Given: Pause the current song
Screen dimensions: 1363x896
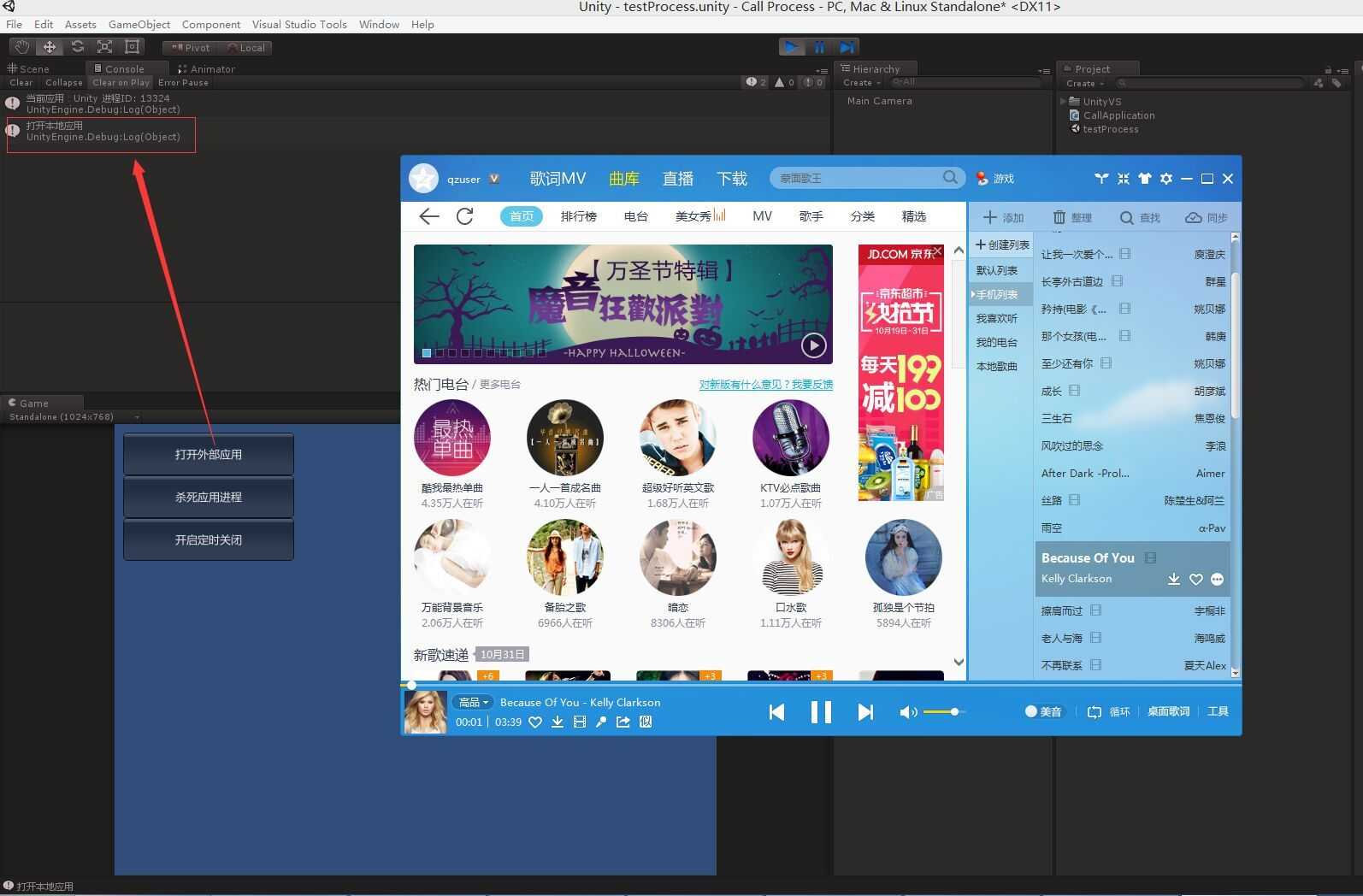Looking at the screenshot, I should (x=821, y=712).
